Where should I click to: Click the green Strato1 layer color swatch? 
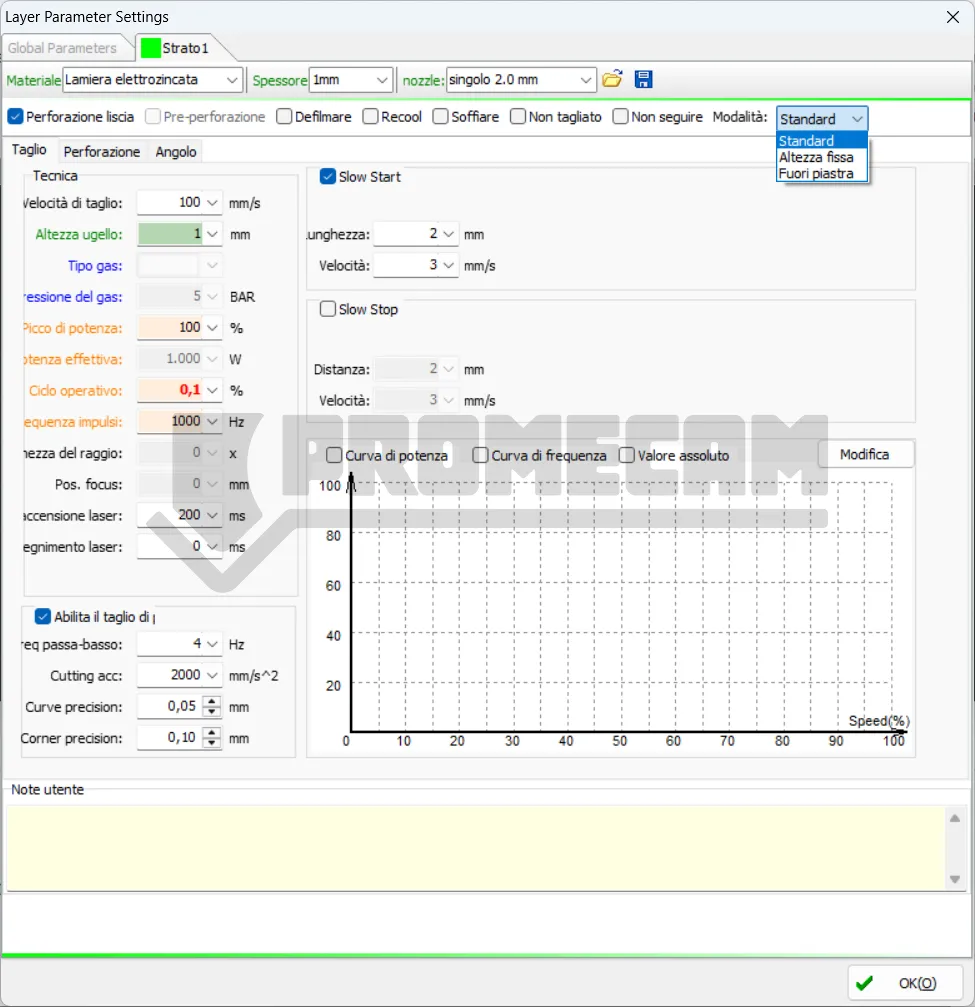coord(150,48)
